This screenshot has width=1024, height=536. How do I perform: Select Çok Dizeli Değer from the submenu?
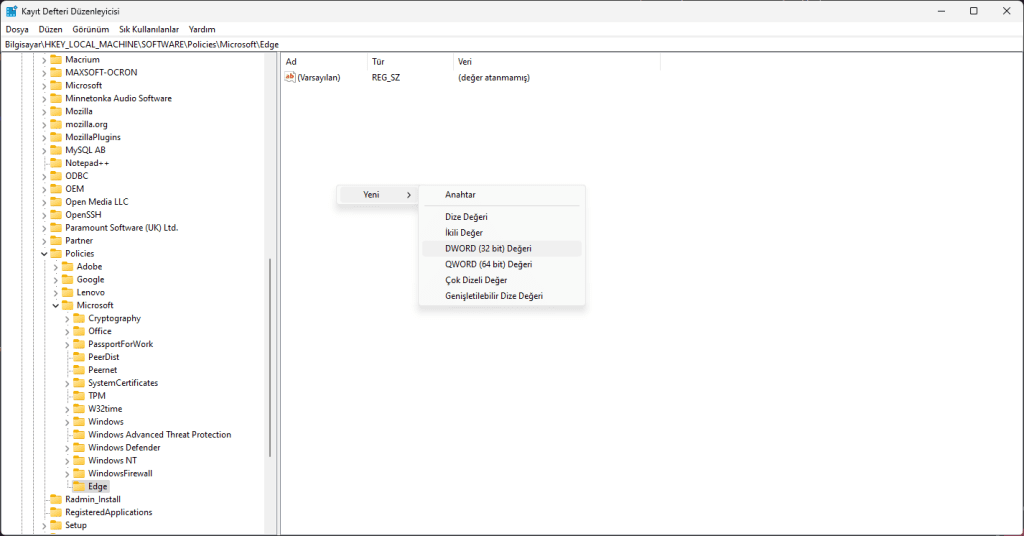(502, 280)
